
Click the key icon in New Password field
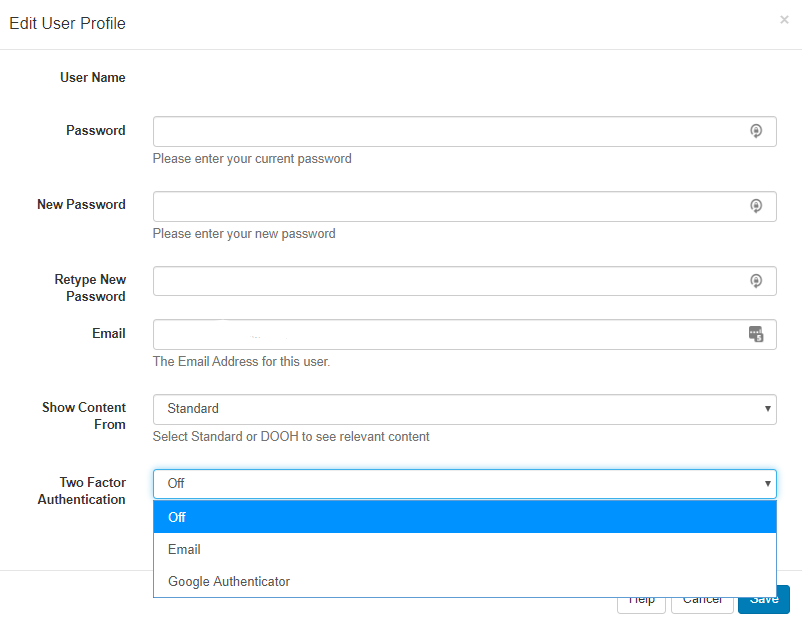[x=756, y=206]
